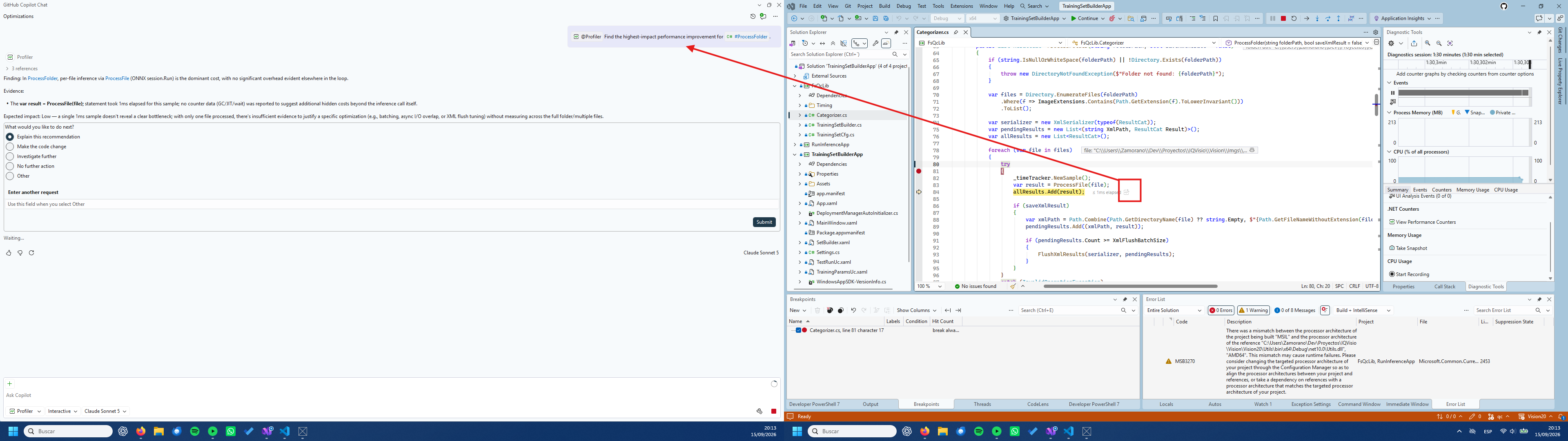
Task: Click the Break All pause icon
Action: pyautogui.click(x=1272, y=18)
